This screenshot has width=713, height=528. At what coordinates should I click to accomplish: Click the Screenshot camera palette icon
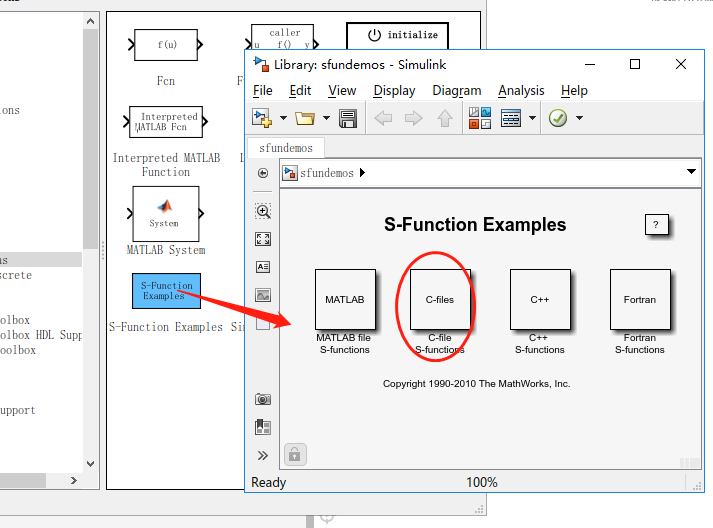click(263, 399)
